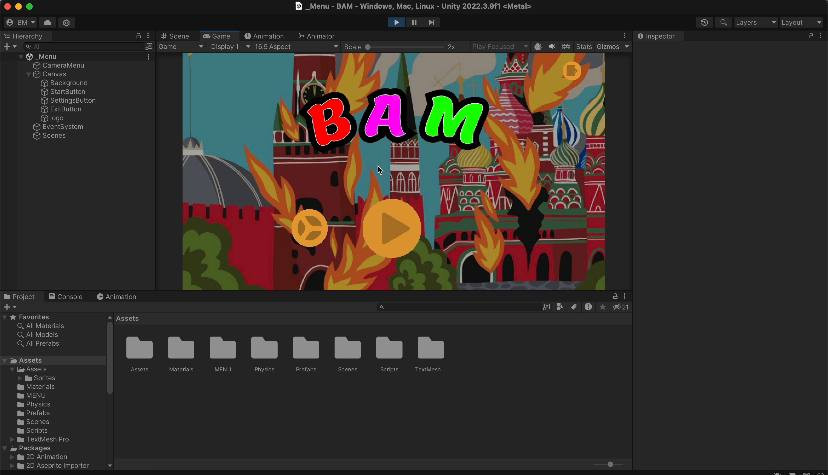This screenshot has height=475, width=828.
Task: Select the EventSystem object
Action: pos(63,127)
